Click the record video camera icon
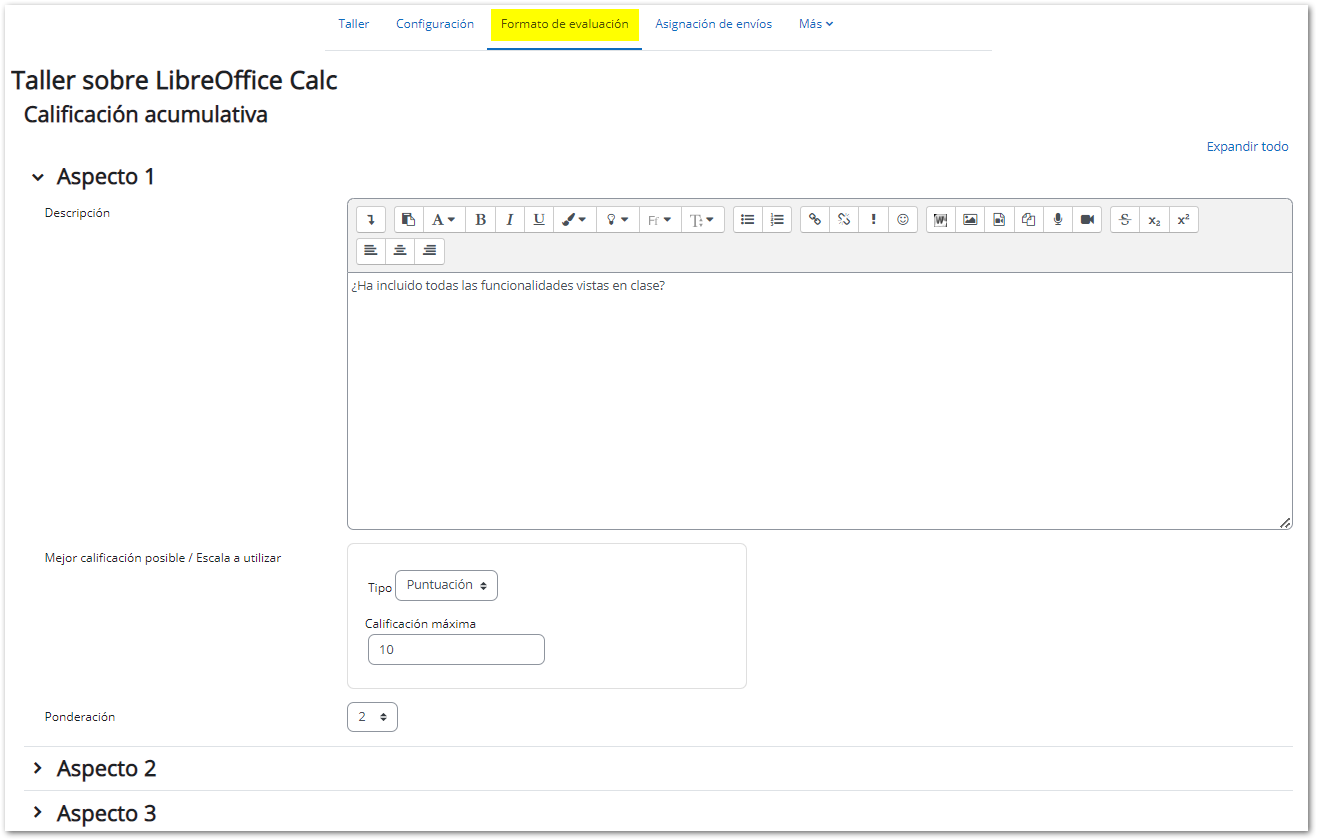The height and width of the screenshot is (840, 1317). (1087, 220)
